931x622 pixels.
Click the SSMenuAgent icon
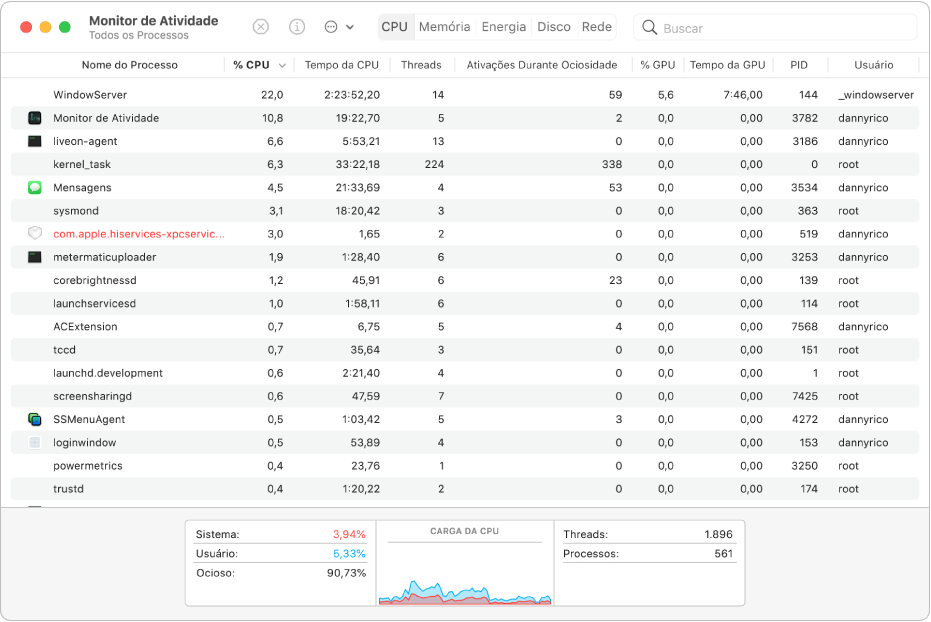(x=35, y=419)
